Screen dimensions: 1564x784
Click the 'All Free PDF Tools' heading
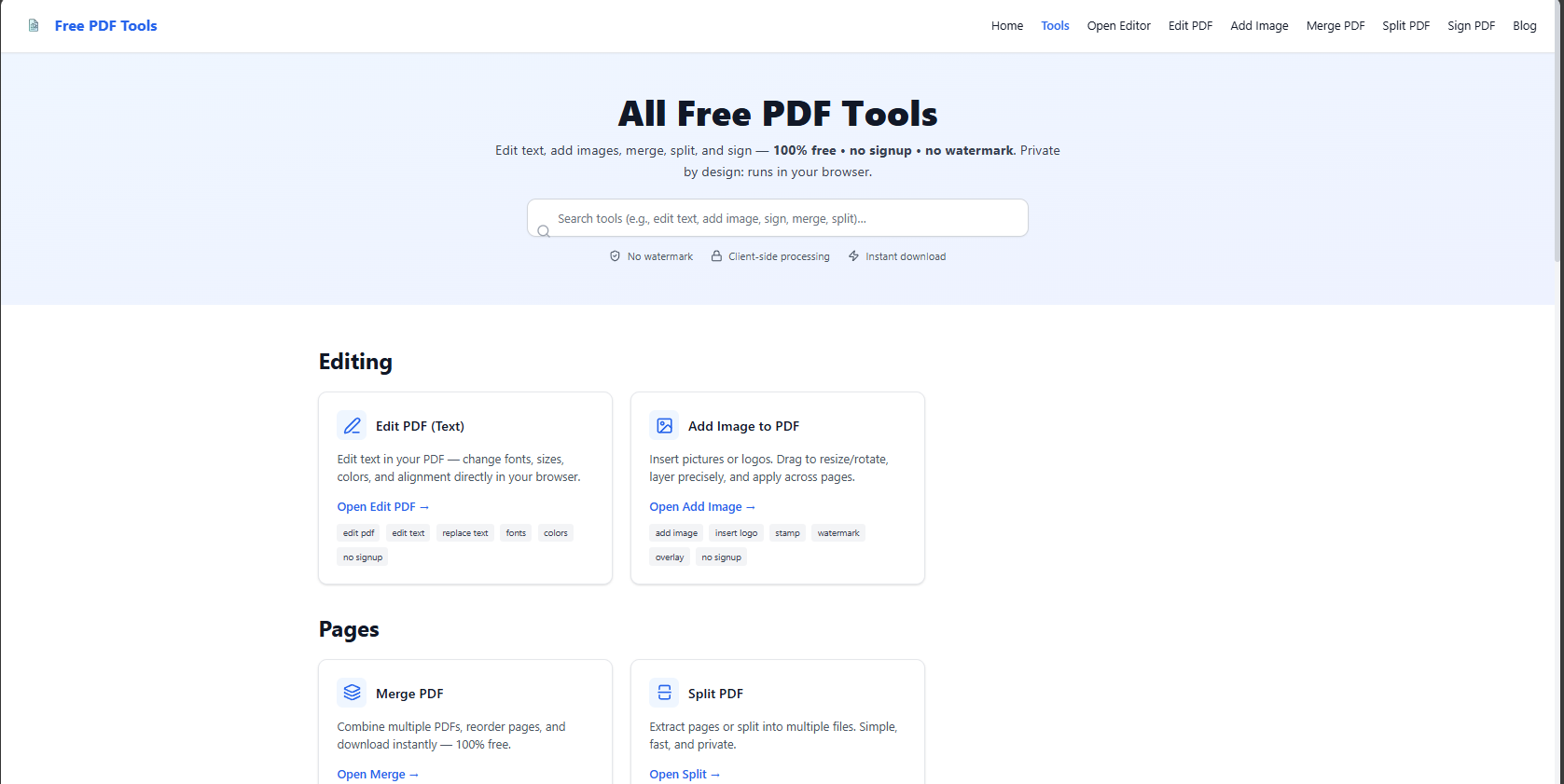(x=778, y=114)
